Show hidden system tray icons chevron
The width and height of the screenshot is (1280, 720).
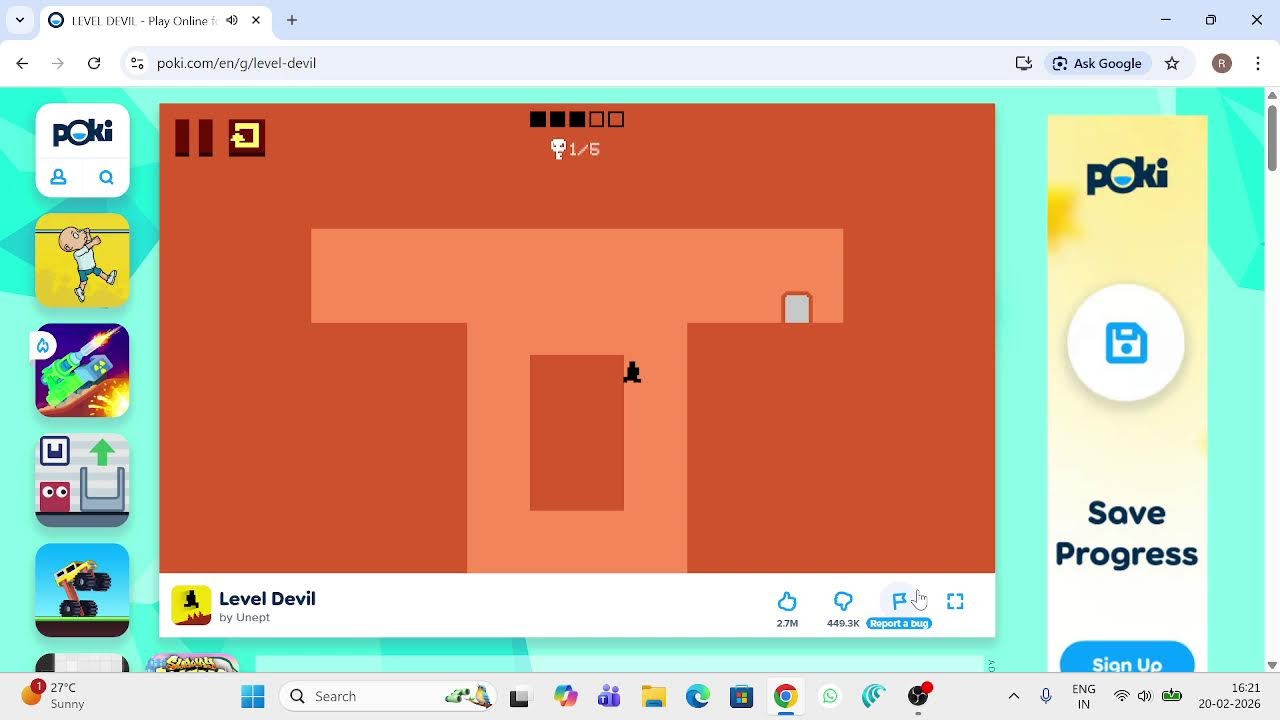click(x=1013, y=696)
